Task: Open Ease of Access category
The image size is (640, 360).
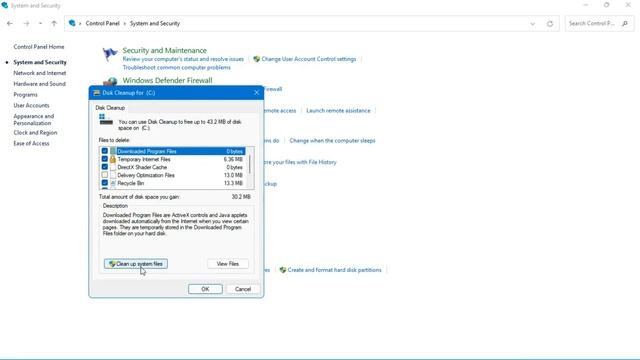Action: pos(31,144)
